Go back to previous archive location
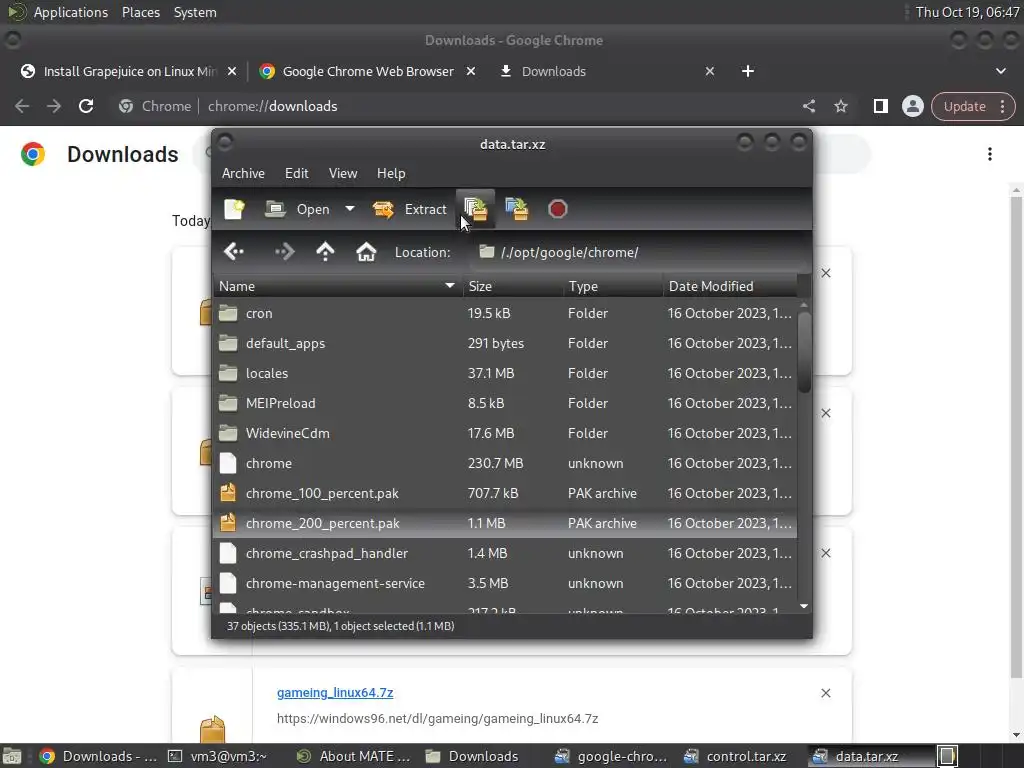This screenshot has width=1024, height=768. pos(234,251)
